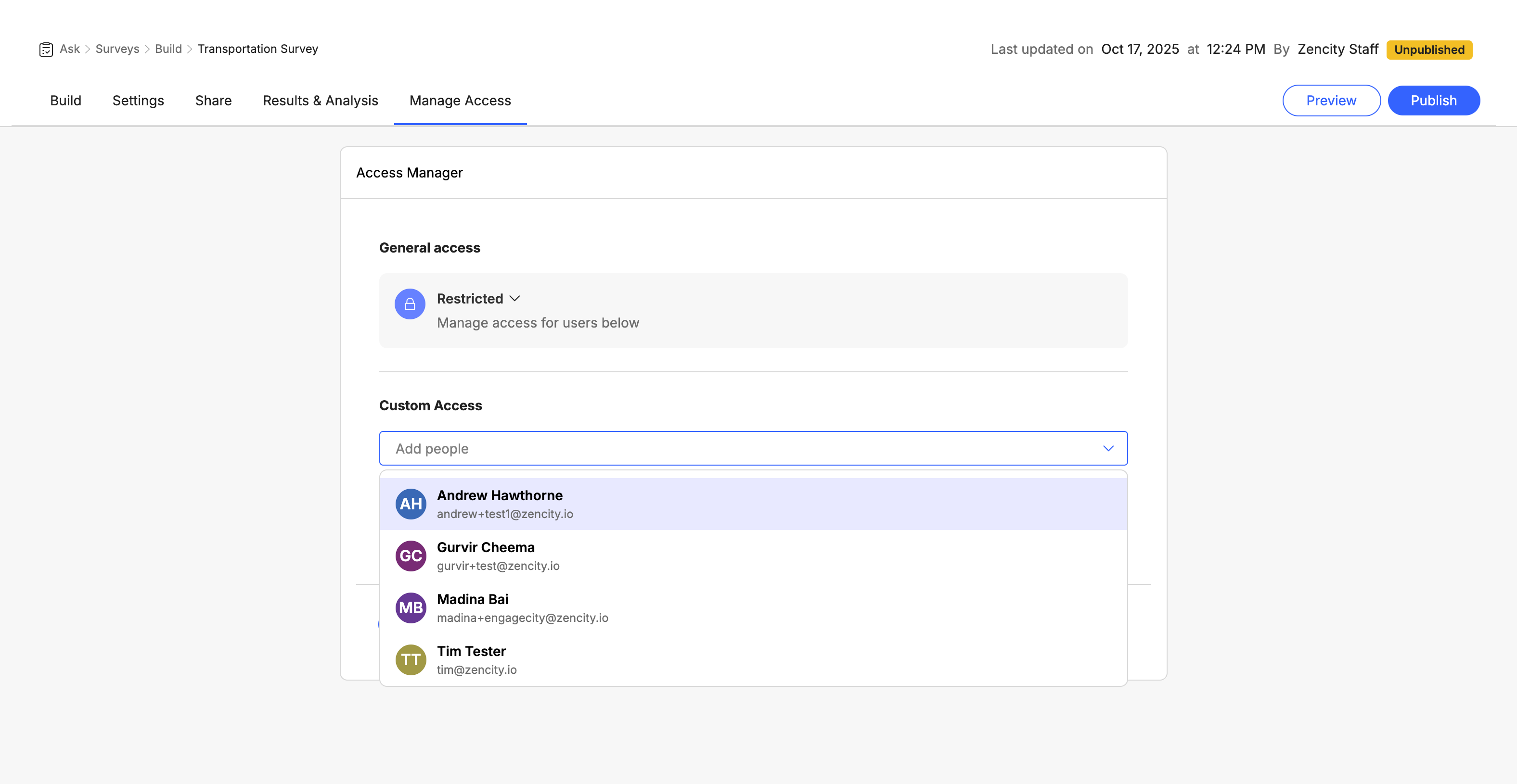The width and height of the screenshot is (1517, 784).
Task: Open the Settings tab
Action: point(138,101)
